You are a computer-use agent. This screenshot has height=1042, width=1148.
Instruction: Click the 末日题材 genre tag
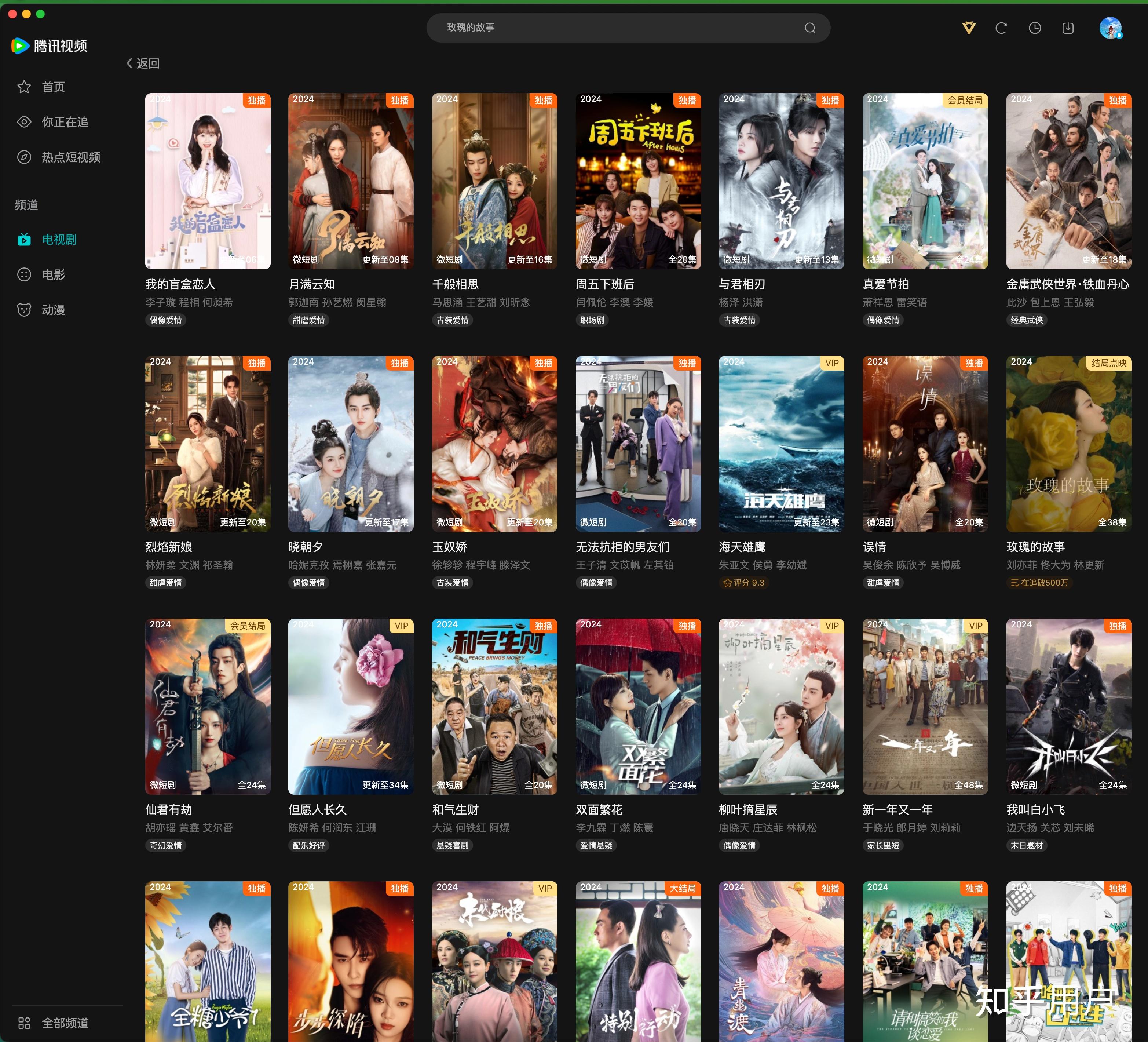(1027, 845)
